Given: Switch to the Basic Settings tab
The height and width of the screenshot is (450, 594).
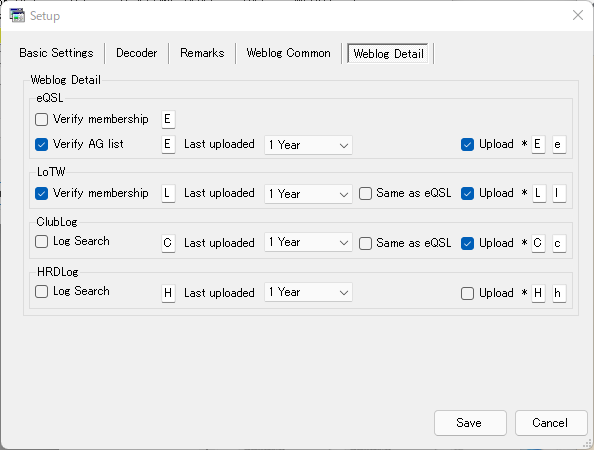Looking at the screenshot, I should (x=56, y=53).
